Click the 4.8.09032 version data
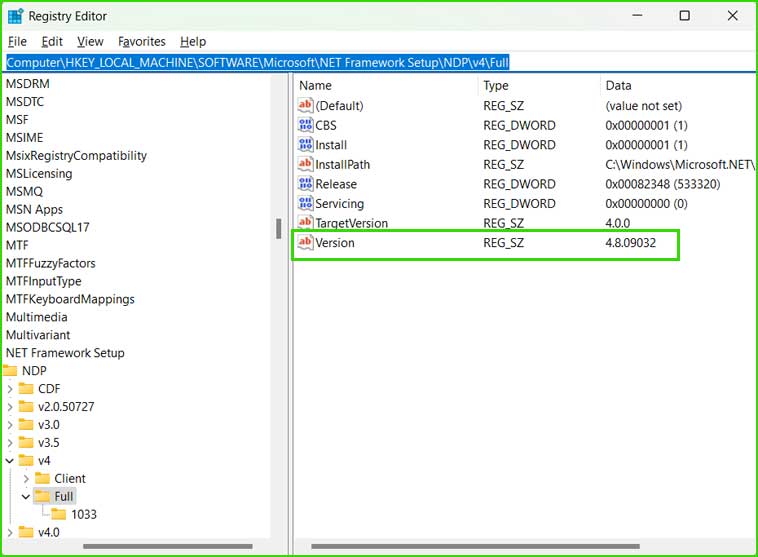 point(630,242)
